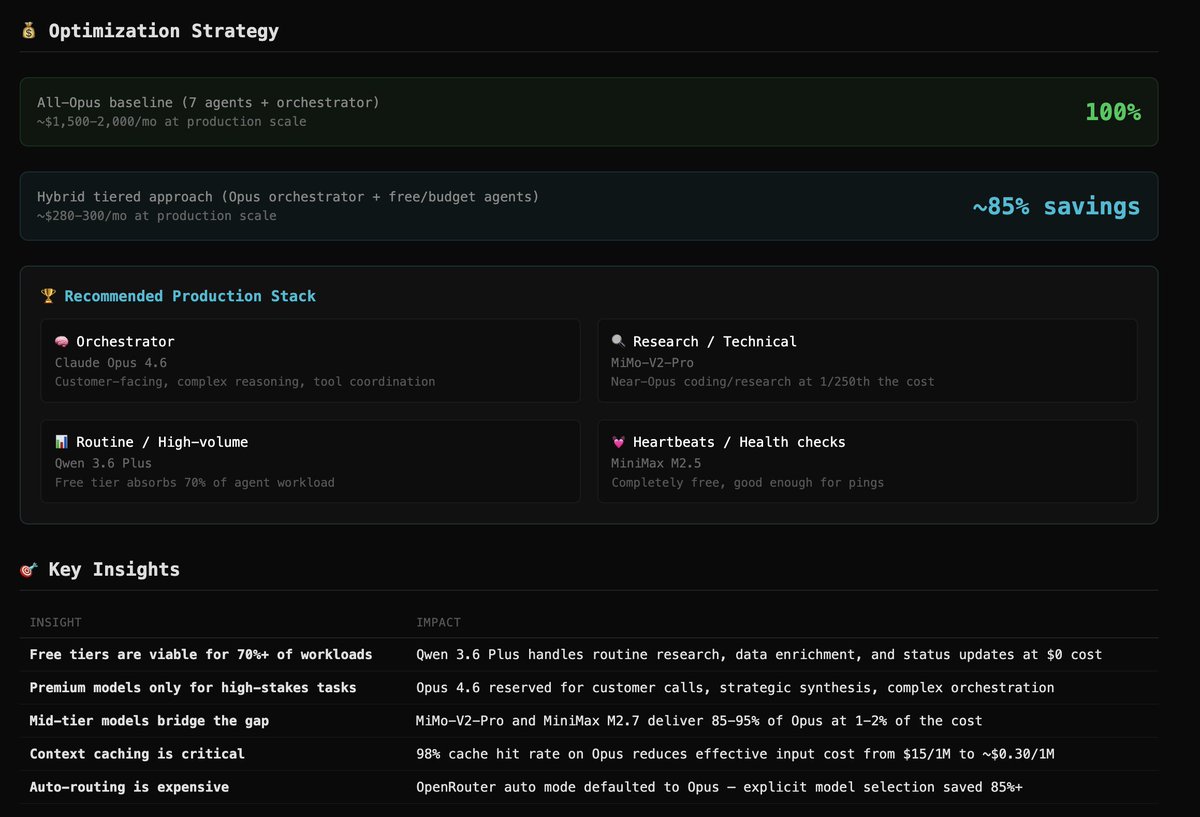Image resolution: width=1200 pixels, height=817 pixels.
Task: Select the Key Insights heading
Action: click(114, 570)
